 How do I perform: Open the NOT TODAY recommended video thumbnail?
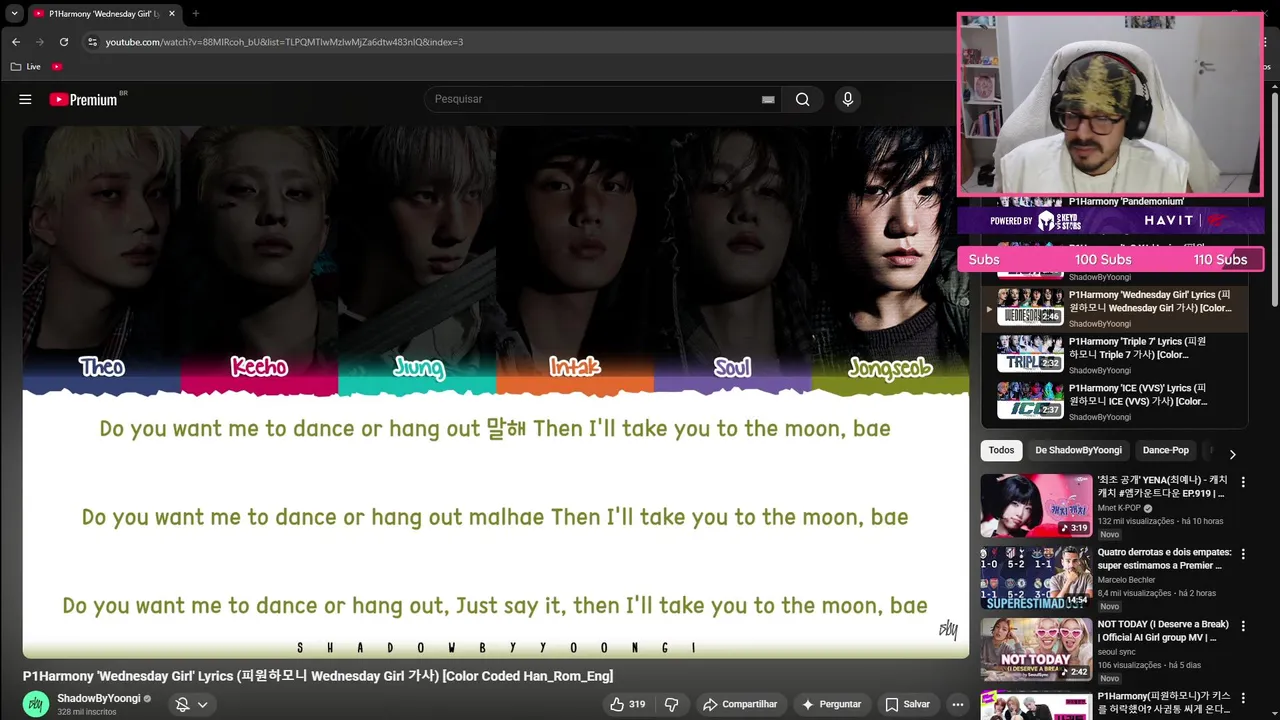click(x=1036, y=650)
